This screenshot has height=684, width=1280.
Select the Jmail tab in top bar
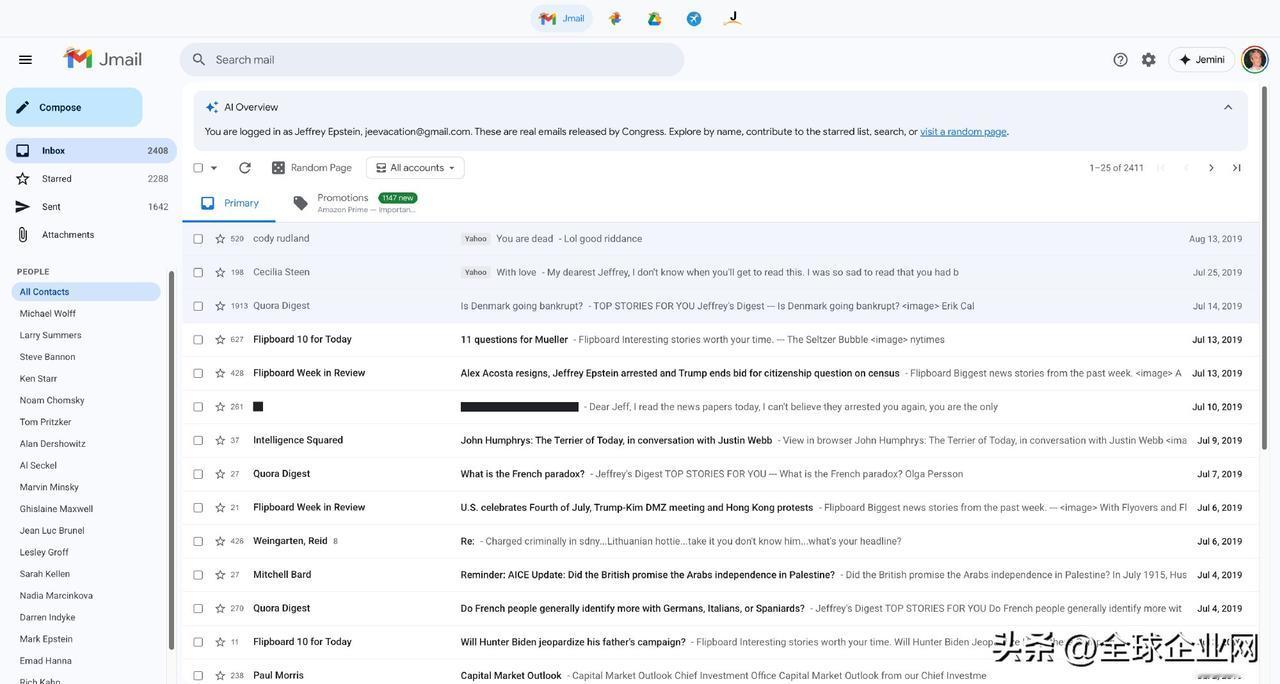[x=562, y=18]
